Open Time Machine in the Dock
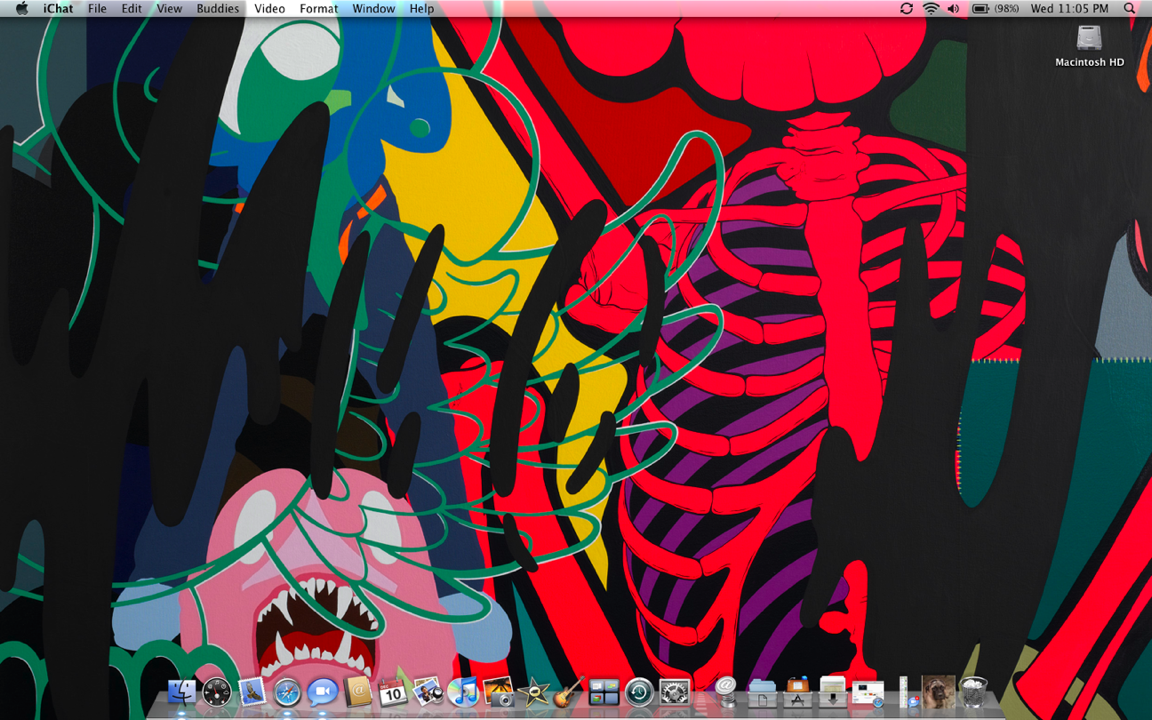 tap(639, 692)
